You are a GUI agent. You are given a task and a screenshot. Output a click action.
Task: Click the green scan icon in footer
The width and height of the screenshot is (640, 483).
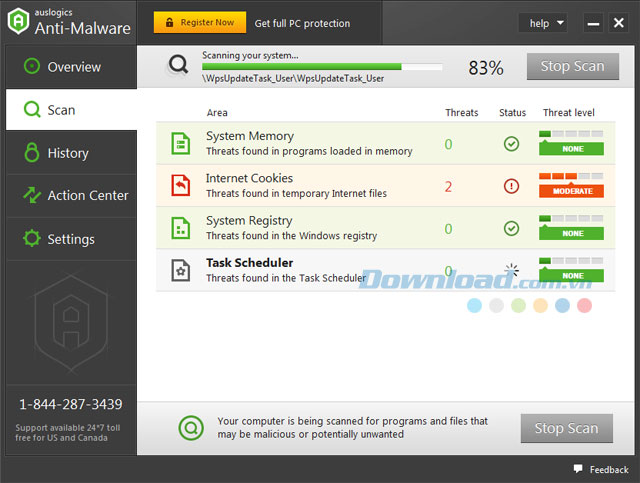(191, 427)
